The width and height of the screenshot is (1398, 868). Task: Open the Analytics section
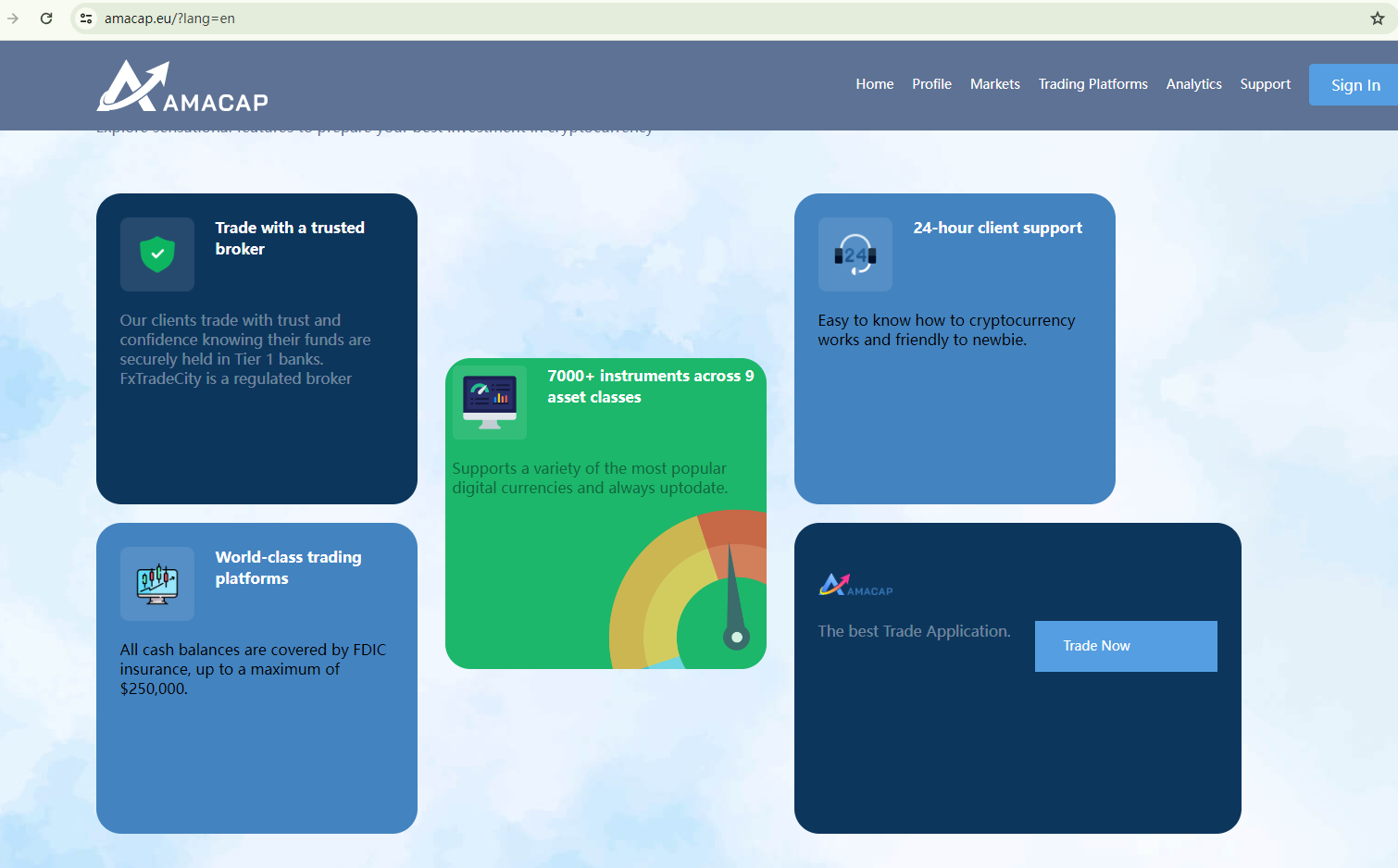1193,84
